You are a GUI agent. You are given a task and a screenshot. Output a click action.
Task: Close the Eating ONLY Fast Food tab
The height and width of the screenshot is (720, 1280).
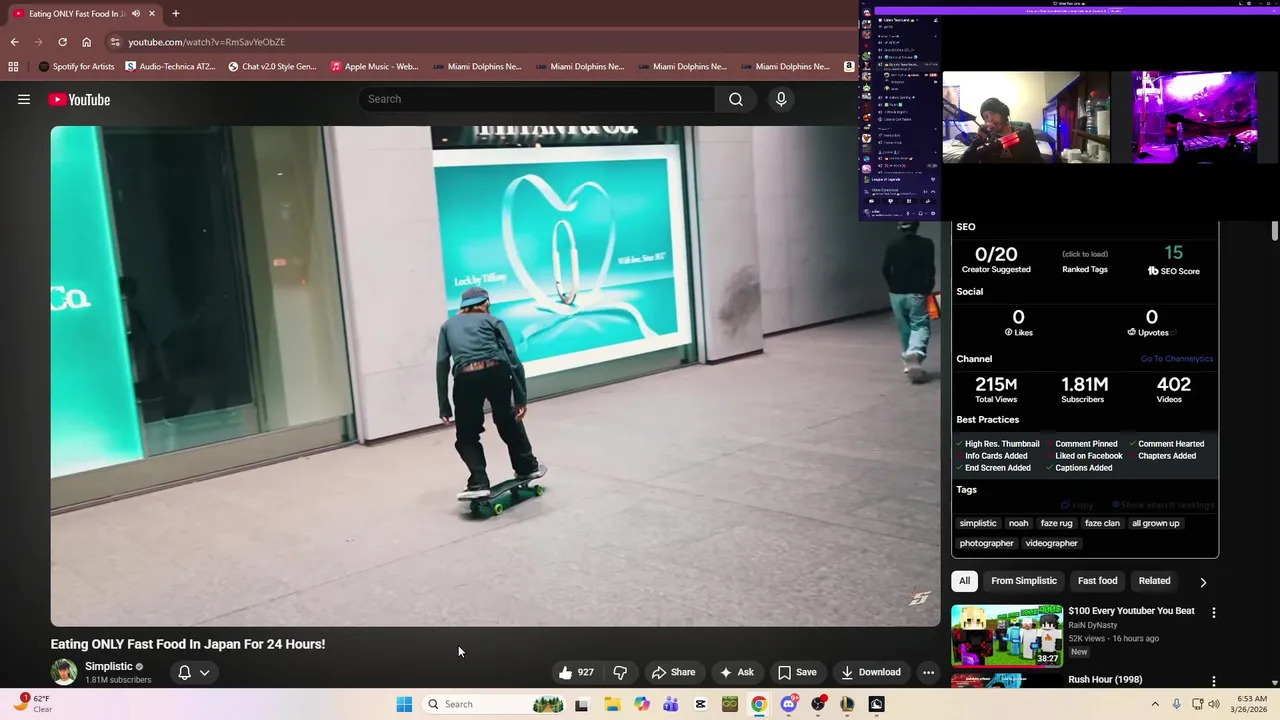pos(152,14)
